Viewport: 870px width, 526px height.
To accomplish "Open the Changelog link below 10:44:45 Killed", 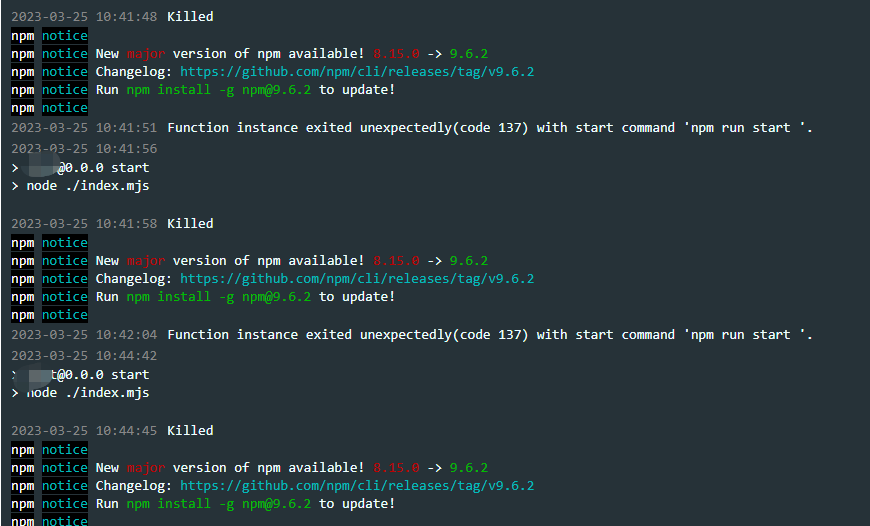I will point(357,486).
